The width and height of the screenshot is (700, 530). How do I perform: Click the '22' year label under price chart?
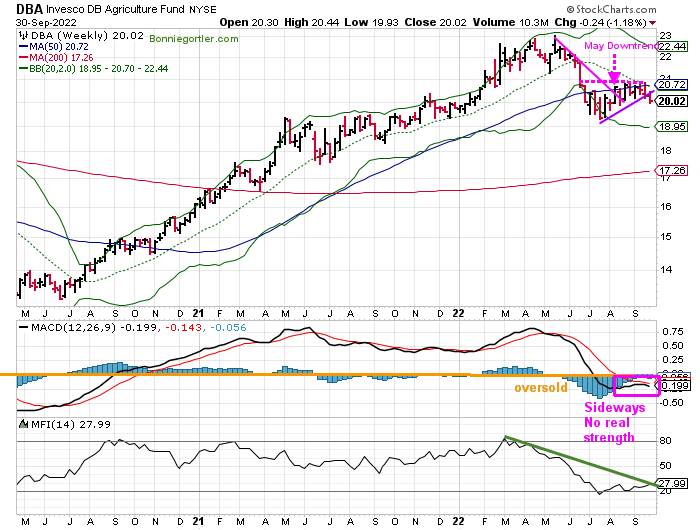458,313
